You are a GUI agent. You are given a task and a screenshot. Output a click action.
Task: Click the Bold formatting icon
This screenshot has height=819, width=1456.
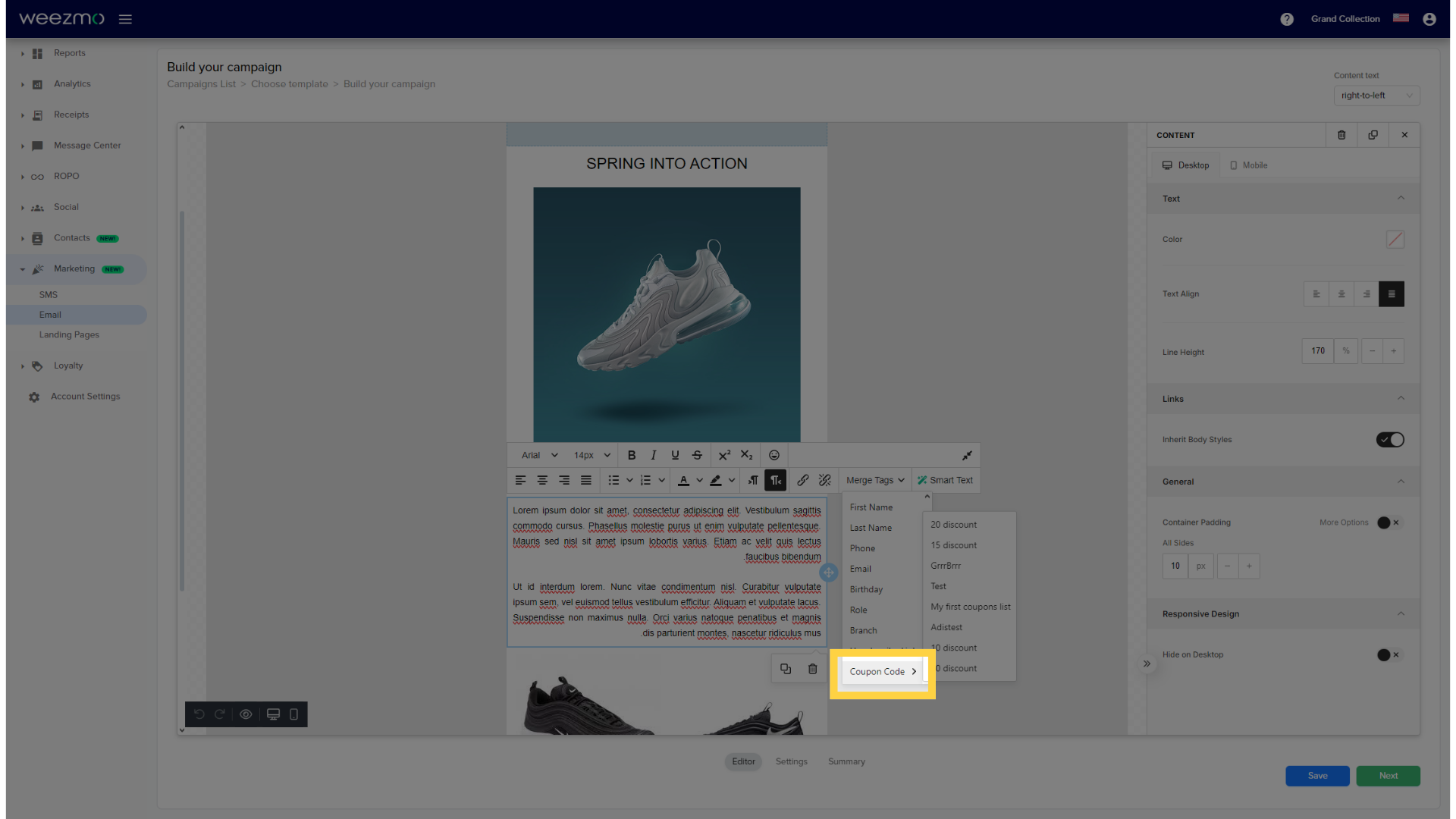[x=631, y=455]
